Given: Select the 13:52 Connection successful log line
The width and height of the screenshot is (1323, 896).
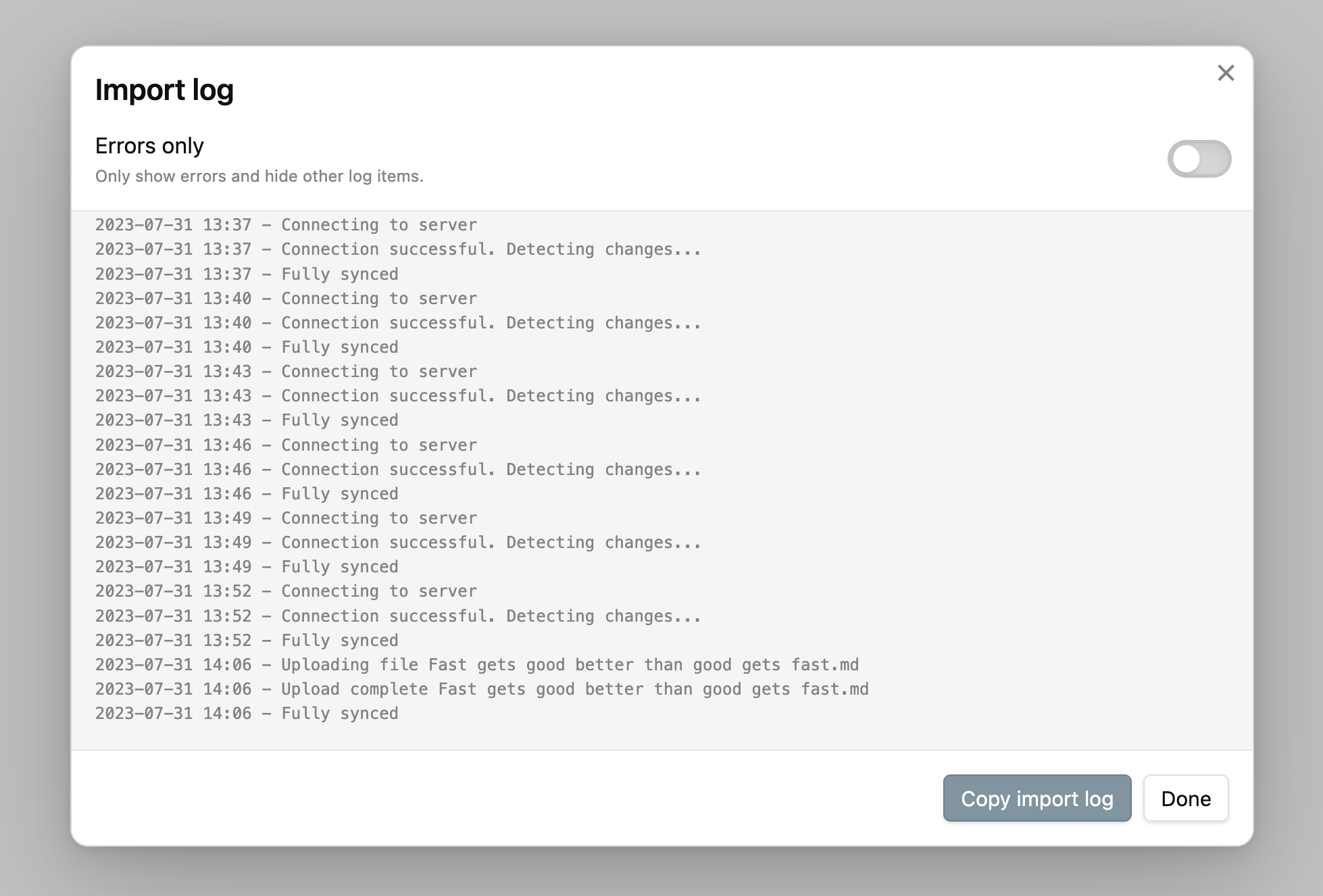Looking at the screenshot, I should tap(398, 616).
